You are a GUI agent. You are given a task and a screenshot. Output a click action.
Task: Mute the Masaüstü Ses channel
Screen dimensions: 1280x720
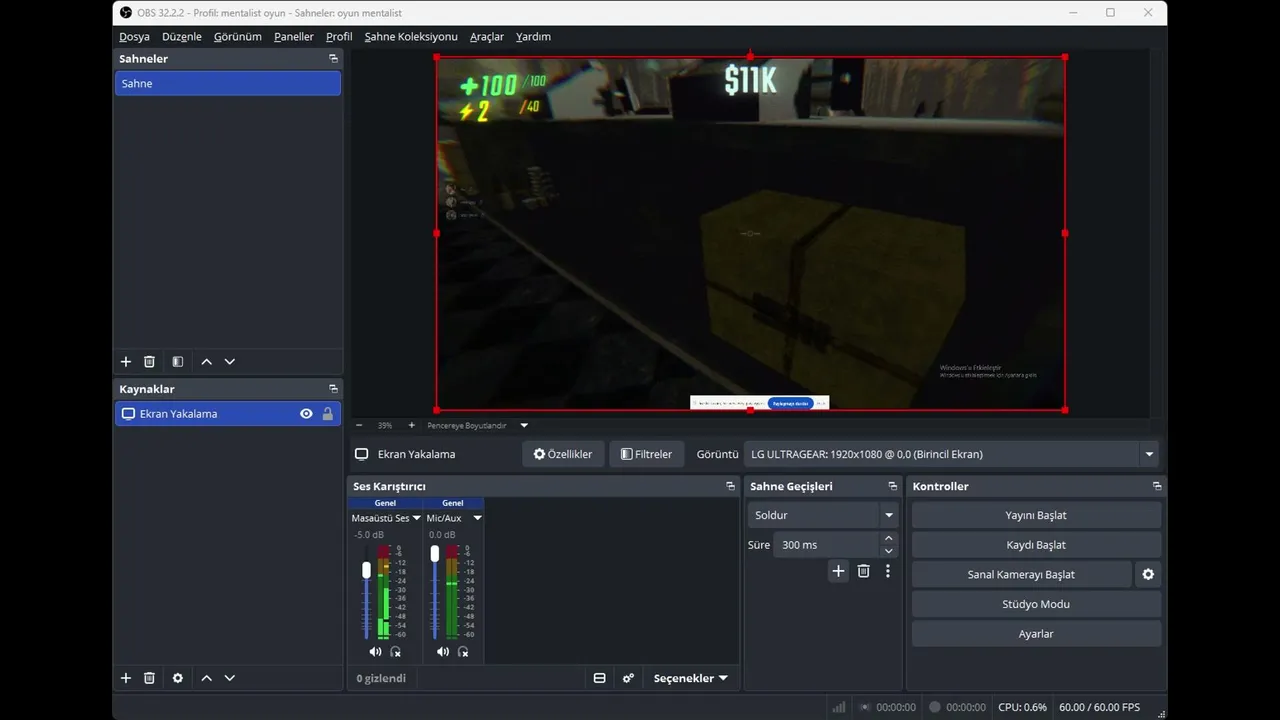click(x=375, y=652)
